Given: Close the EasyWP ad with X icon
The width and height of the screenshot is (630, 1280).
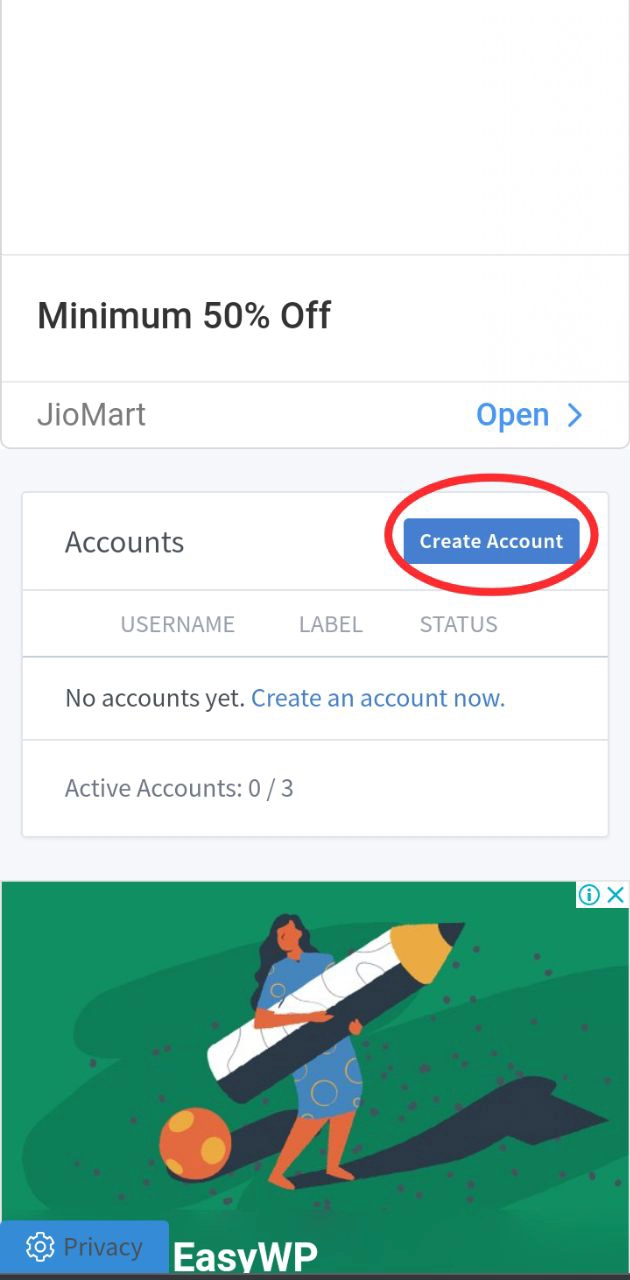Looking at the screenshot, I should pyautogui.click(x=616, y=894).
